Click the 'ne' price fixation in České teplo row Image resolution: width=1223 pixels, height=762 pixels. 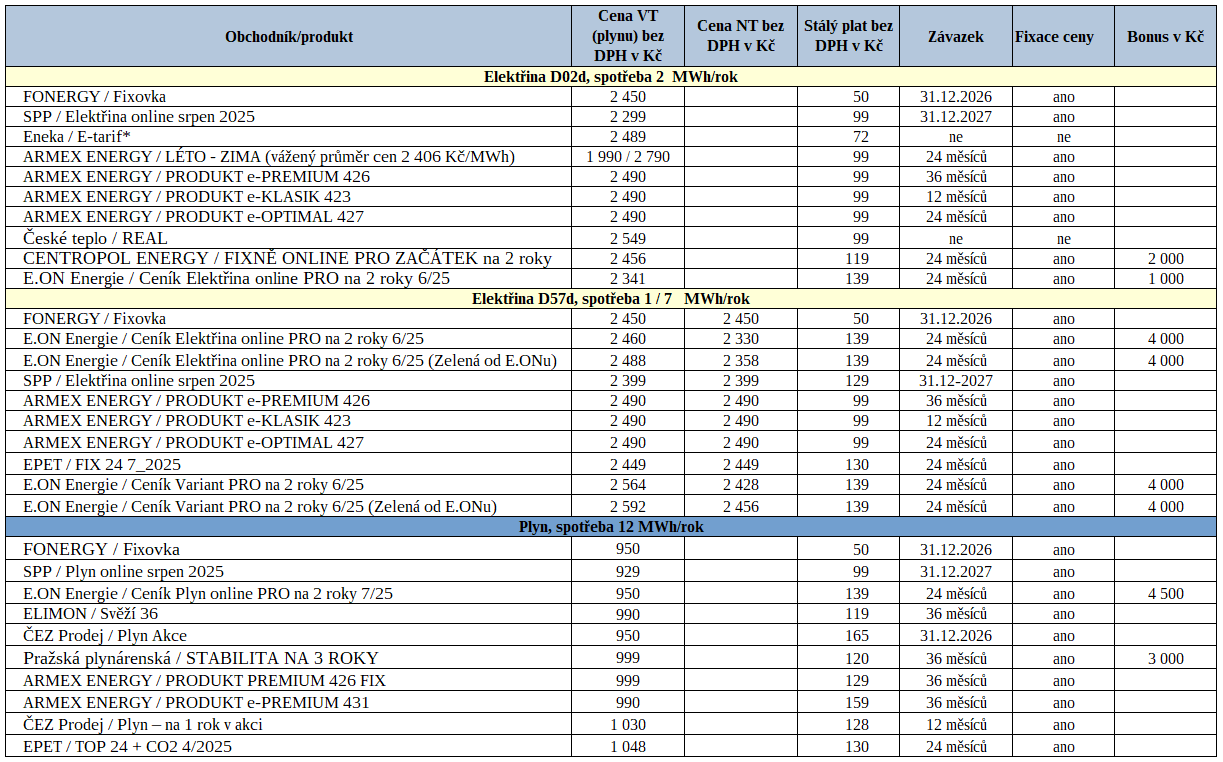click(x=1063, y=238)
